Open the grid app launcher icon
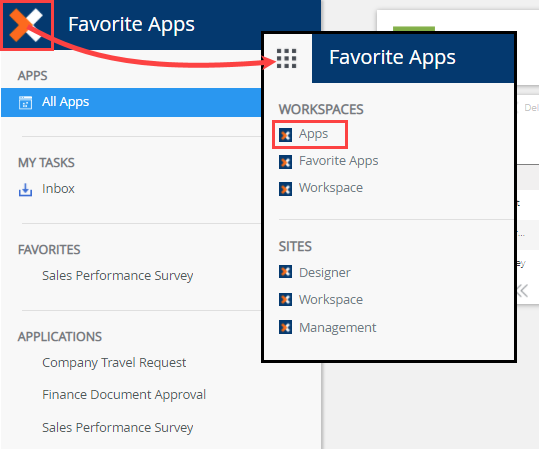The width and height of the screenshot is (539, 449). coord(286,58)
